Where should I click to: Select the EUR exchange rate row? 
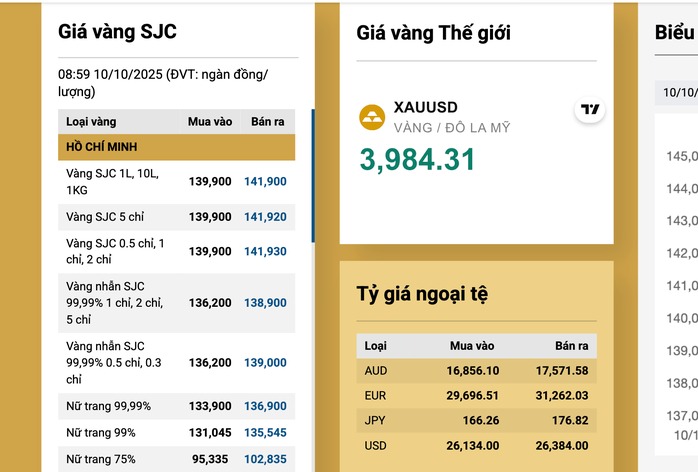[x=476, y=396]
